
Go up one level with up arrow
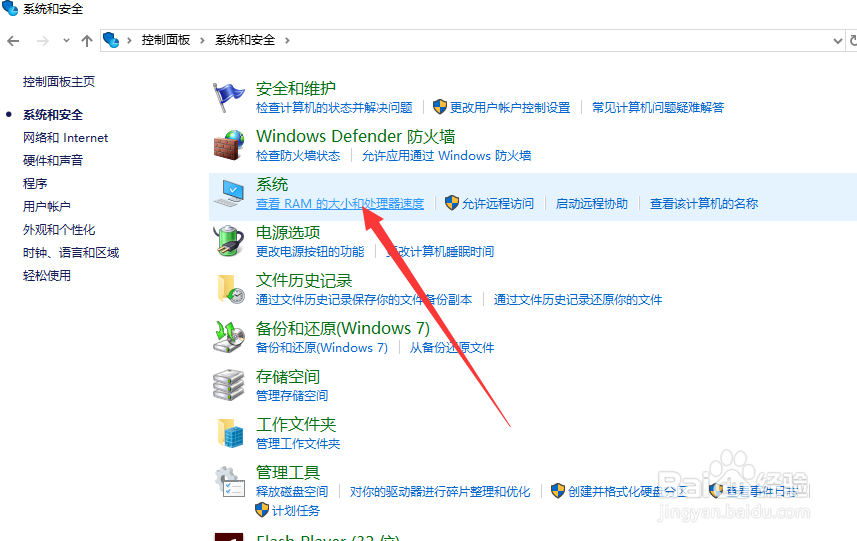pos(86,40)
